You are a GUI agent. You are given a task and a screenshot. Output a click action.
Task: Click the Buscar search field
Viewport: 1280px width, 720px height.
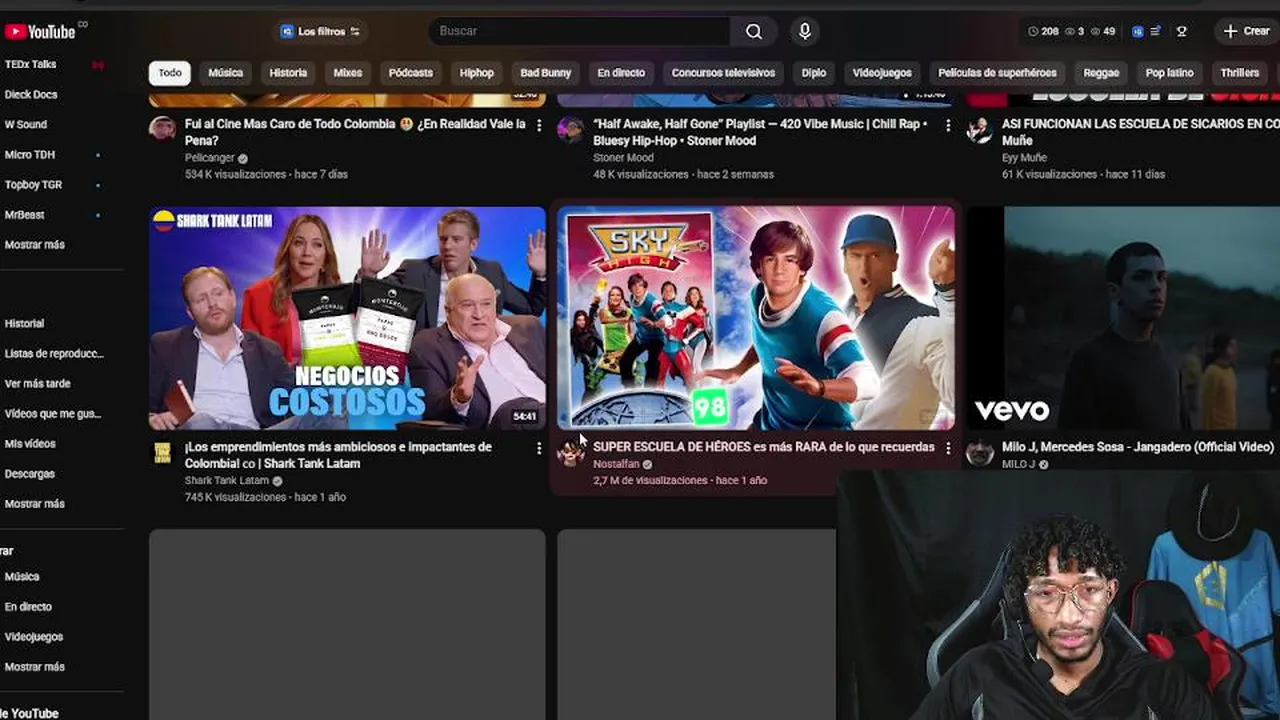(x=580, y=31)
